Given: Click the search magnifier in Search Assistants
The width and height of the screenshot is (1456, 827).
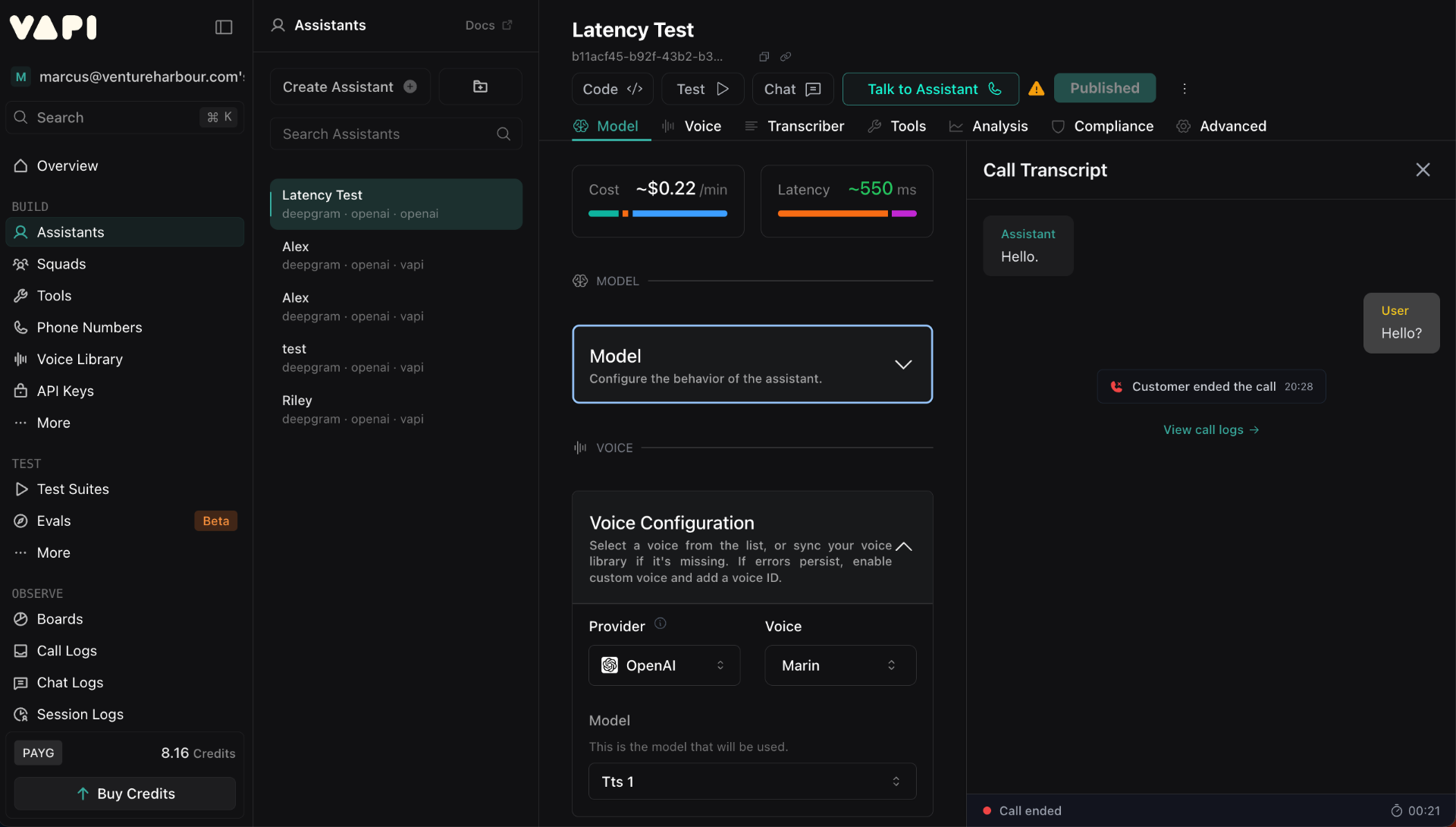Looking at the screenshot, I should coord(504,134).
